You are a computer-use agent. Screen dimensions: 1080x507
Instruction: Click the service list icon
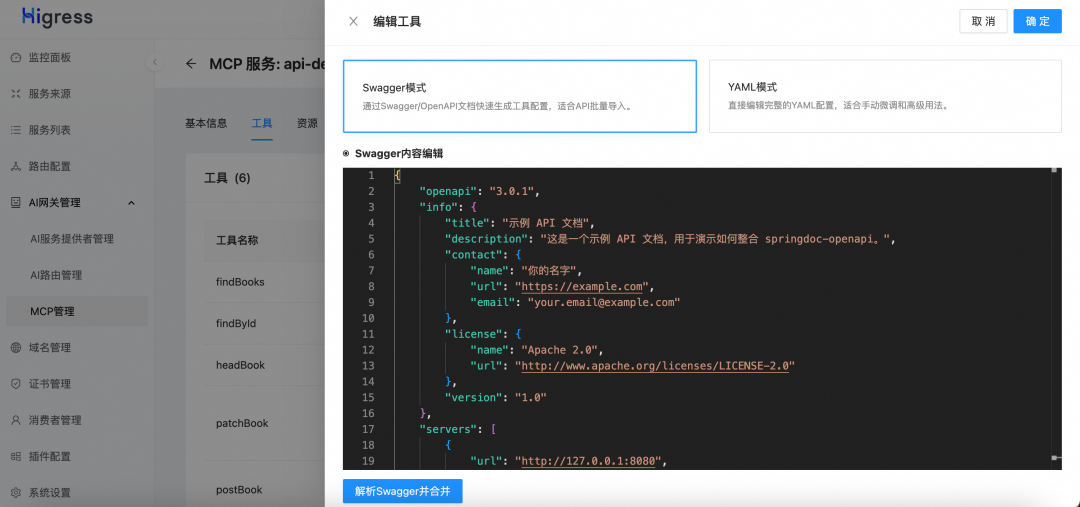coord(16,130)
